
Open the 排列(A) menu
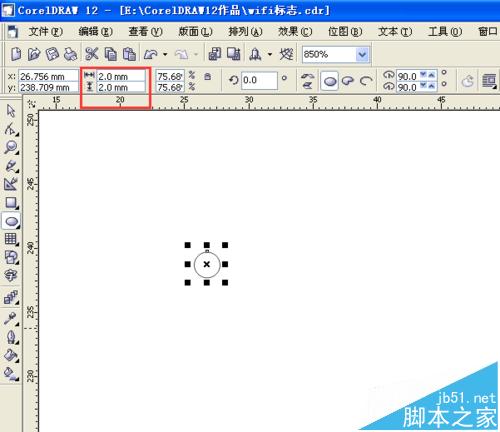246,32
